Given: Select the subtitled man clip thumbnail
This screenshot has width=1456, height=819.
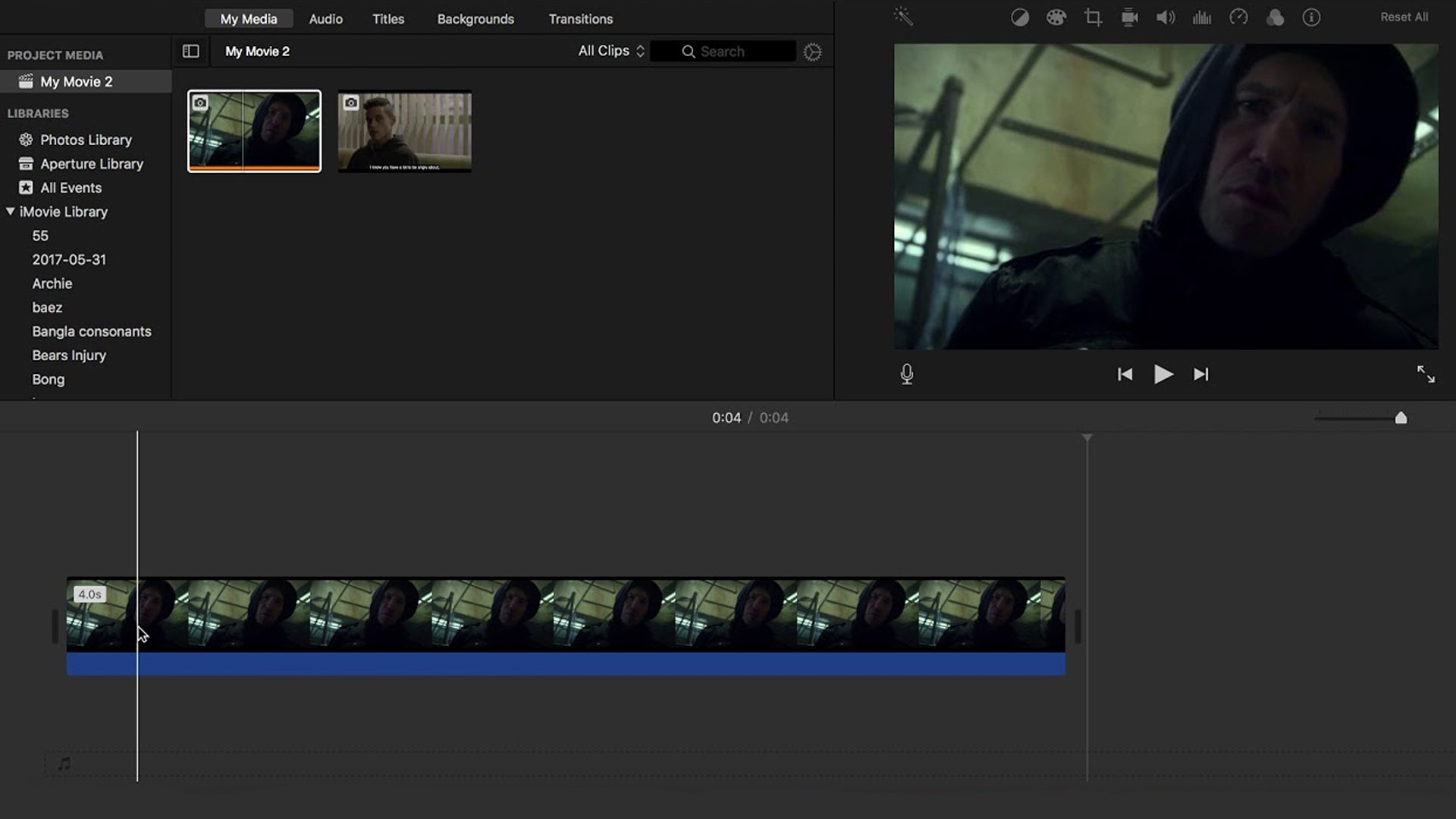Looking at the screenshot, I should 404,132.
